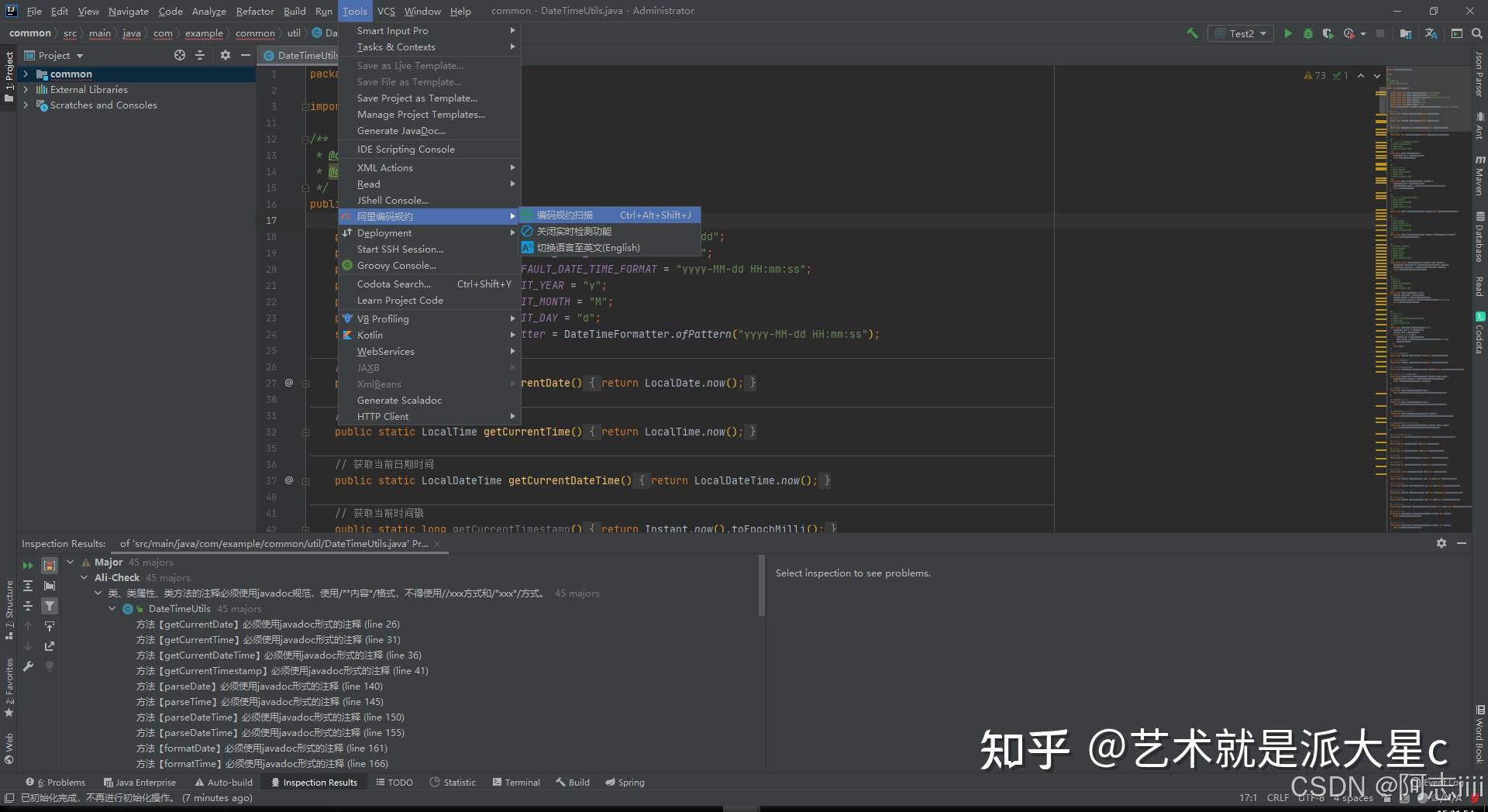The height and width of the screenshot is (812, 1488).
Task: Rerun inspection with the double green arrows
Action: pyautogui.click(x=28, y=566)
